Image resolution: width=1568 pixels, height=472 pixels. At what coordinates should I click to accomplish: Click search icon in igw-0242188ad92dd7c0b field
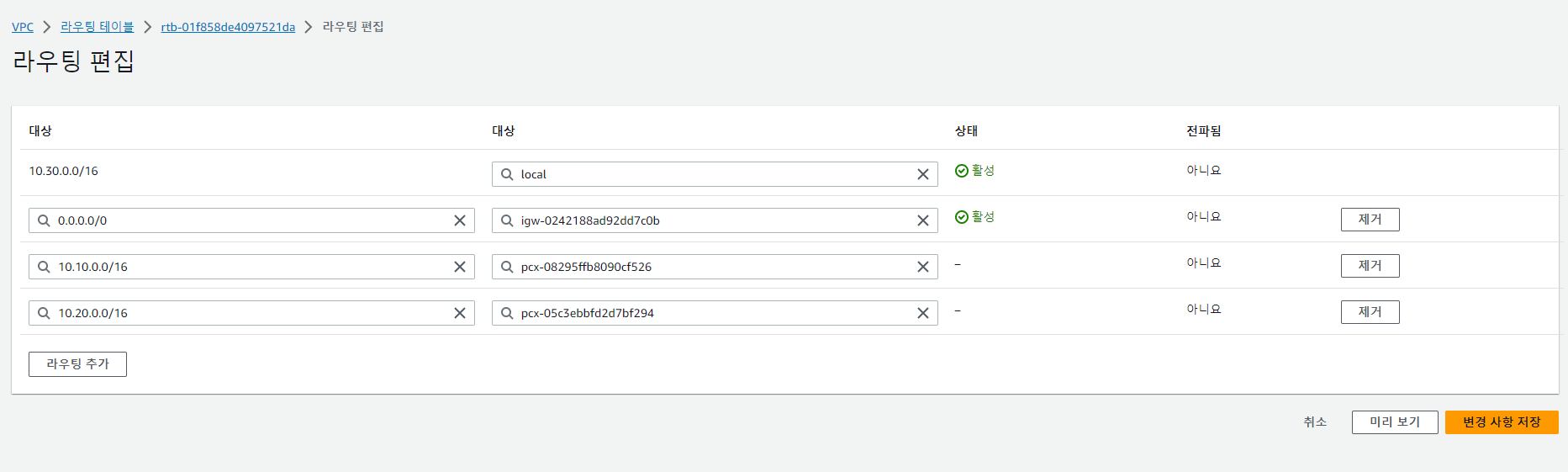(x=507, y=220)
